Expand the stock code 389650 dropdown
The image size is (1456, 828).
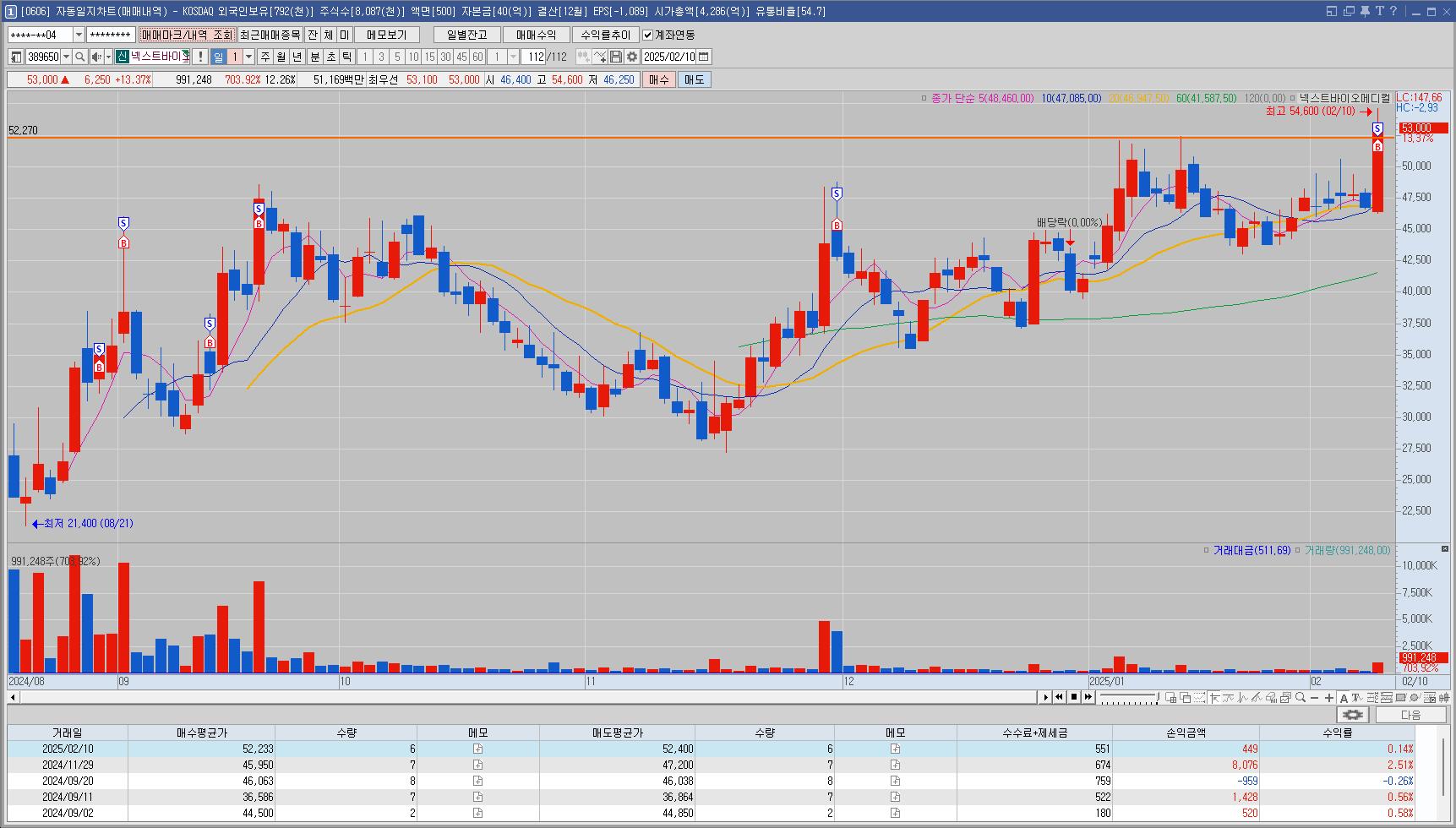pos(66,57)
